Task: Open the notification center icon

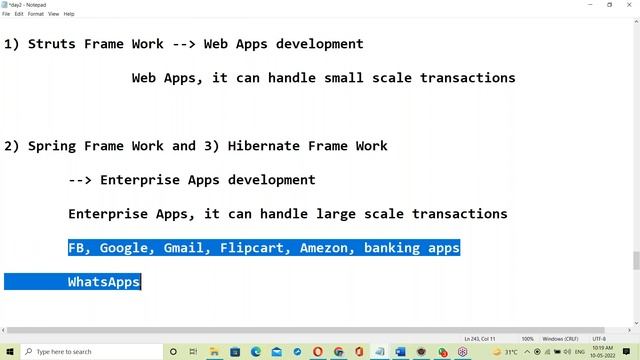Action: (627, 351)
